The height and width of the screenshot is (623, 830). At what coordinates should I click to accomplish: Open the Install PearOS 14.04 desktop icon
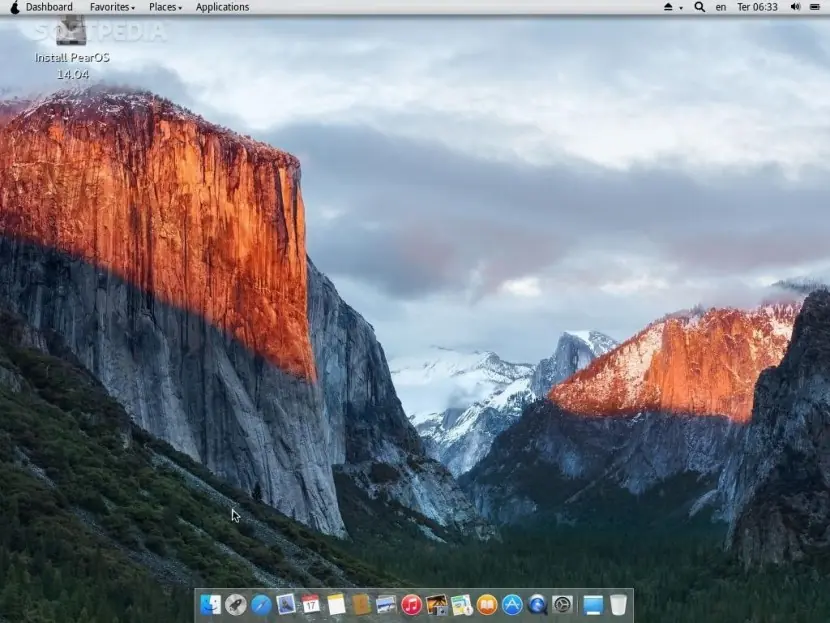click(72, 48)
